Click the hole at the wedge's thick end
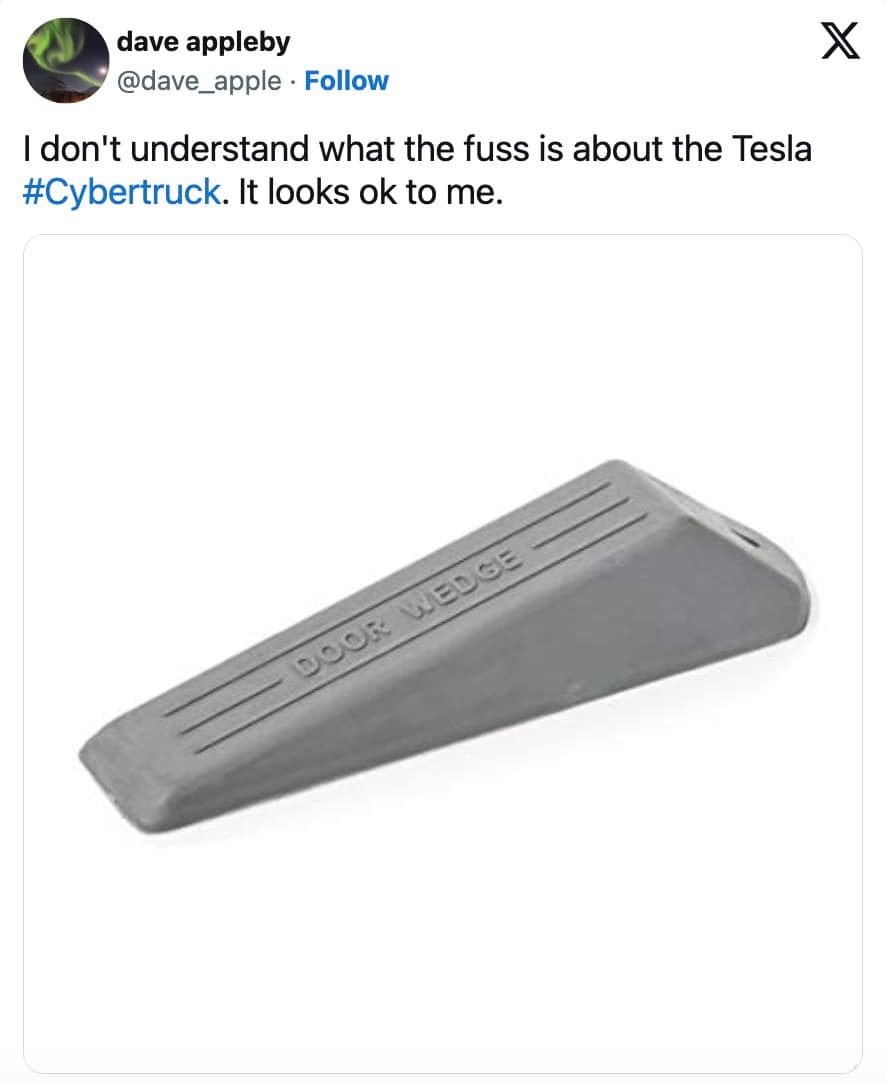886x1084 pixels. [749, 540]
